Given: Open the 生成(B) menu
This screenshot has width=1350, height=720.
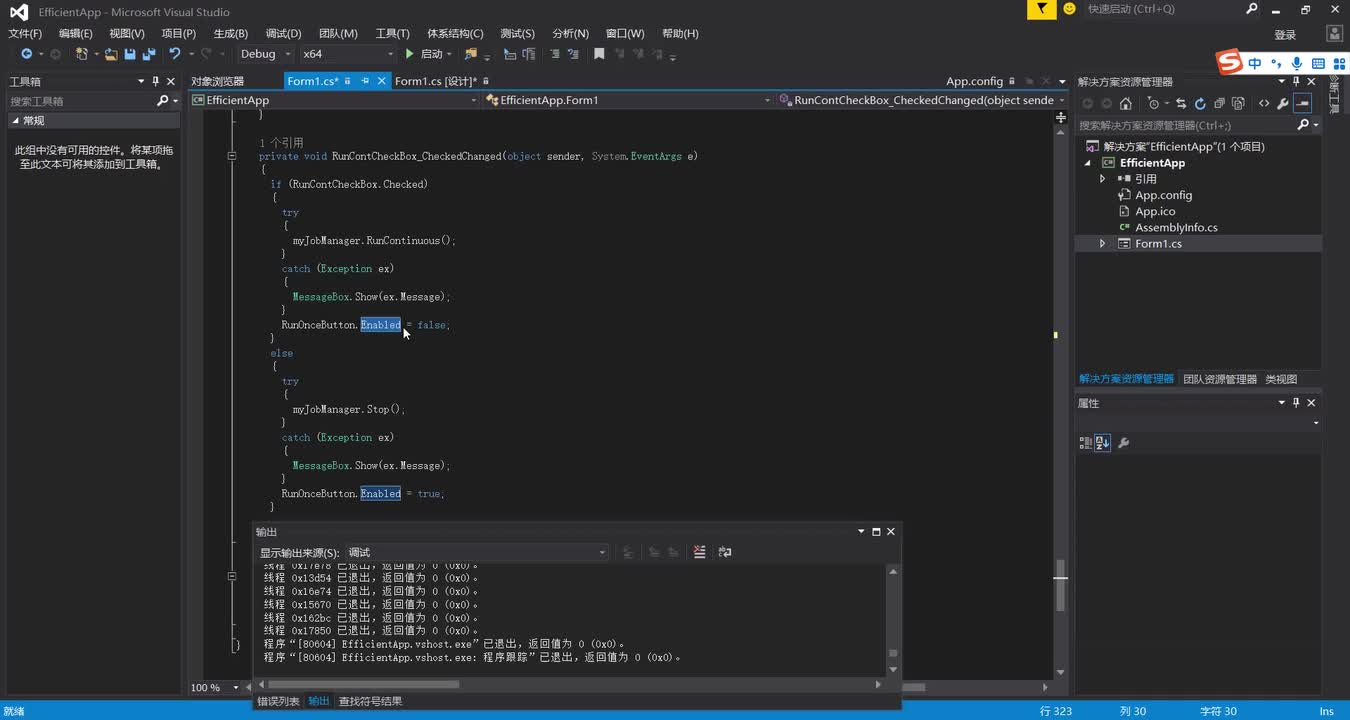Looking at the screenshot, I should point(231,33).
